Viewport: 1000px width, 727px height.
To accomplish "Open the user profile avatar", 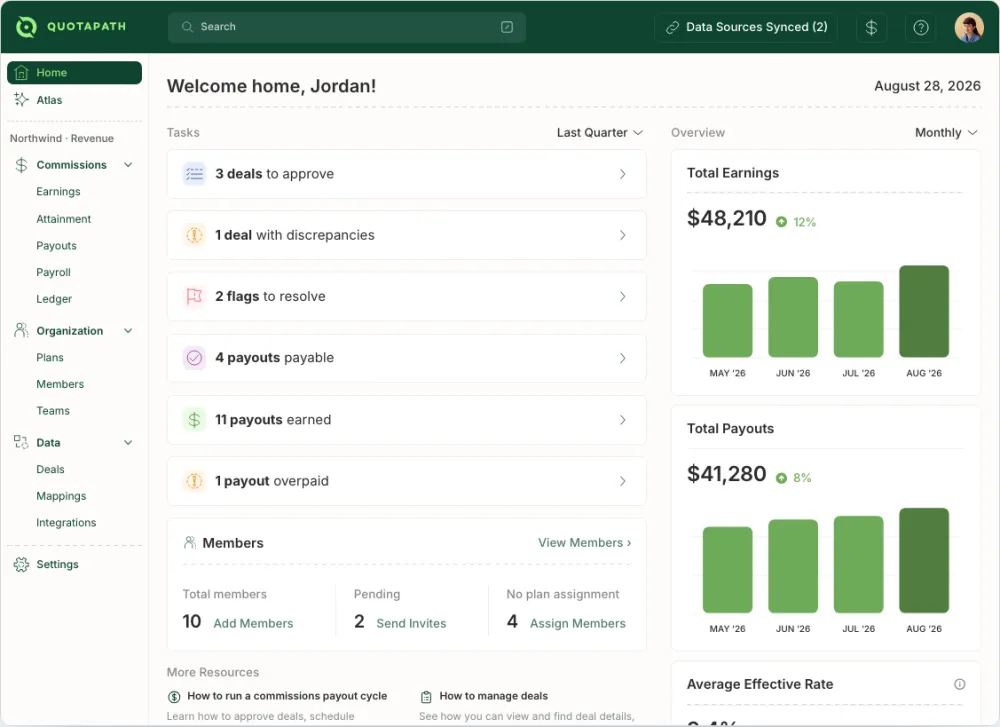I will pyautogui.click(x=969, y=27).
